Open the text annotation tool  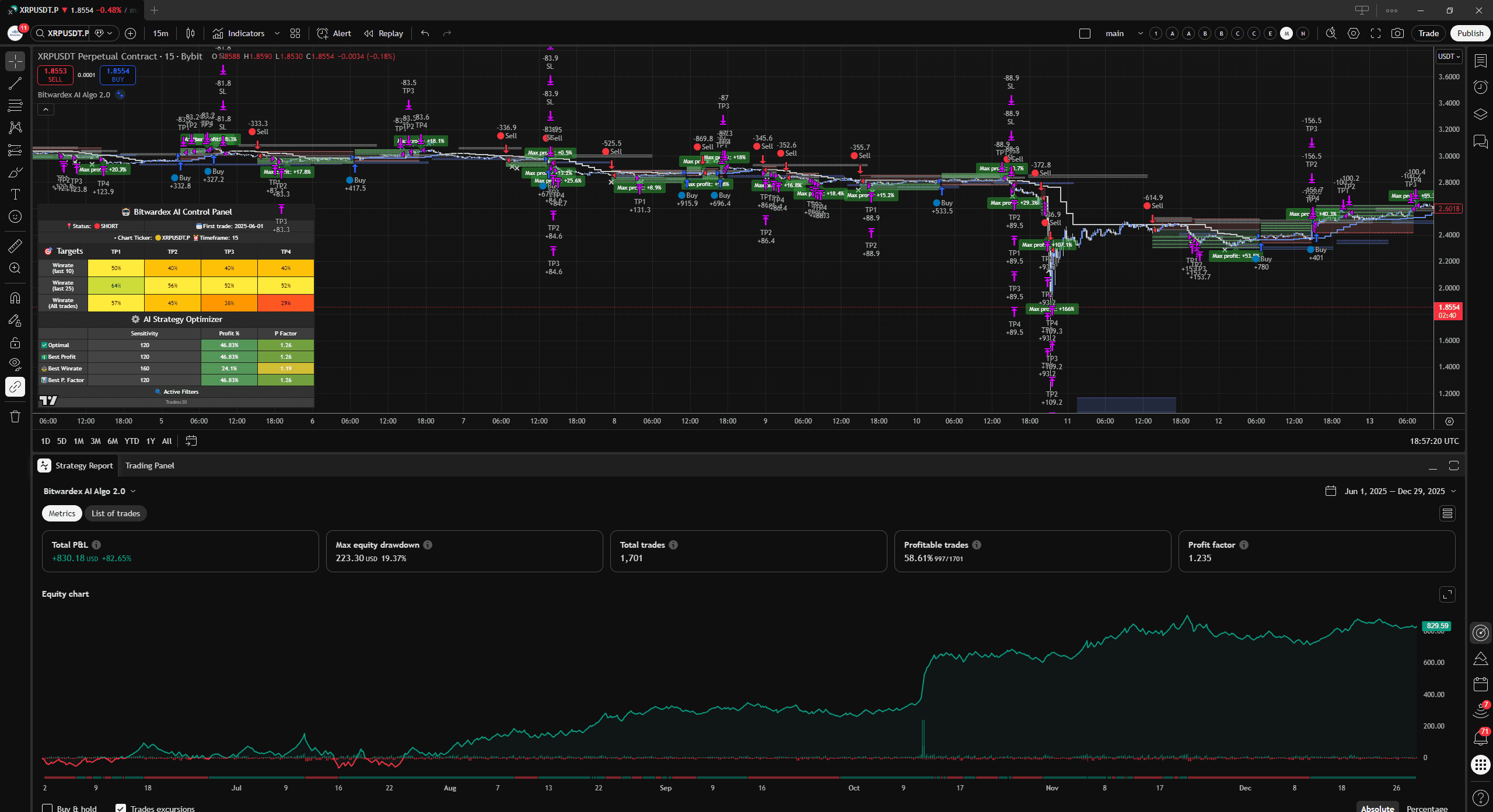tap(15, 194)
